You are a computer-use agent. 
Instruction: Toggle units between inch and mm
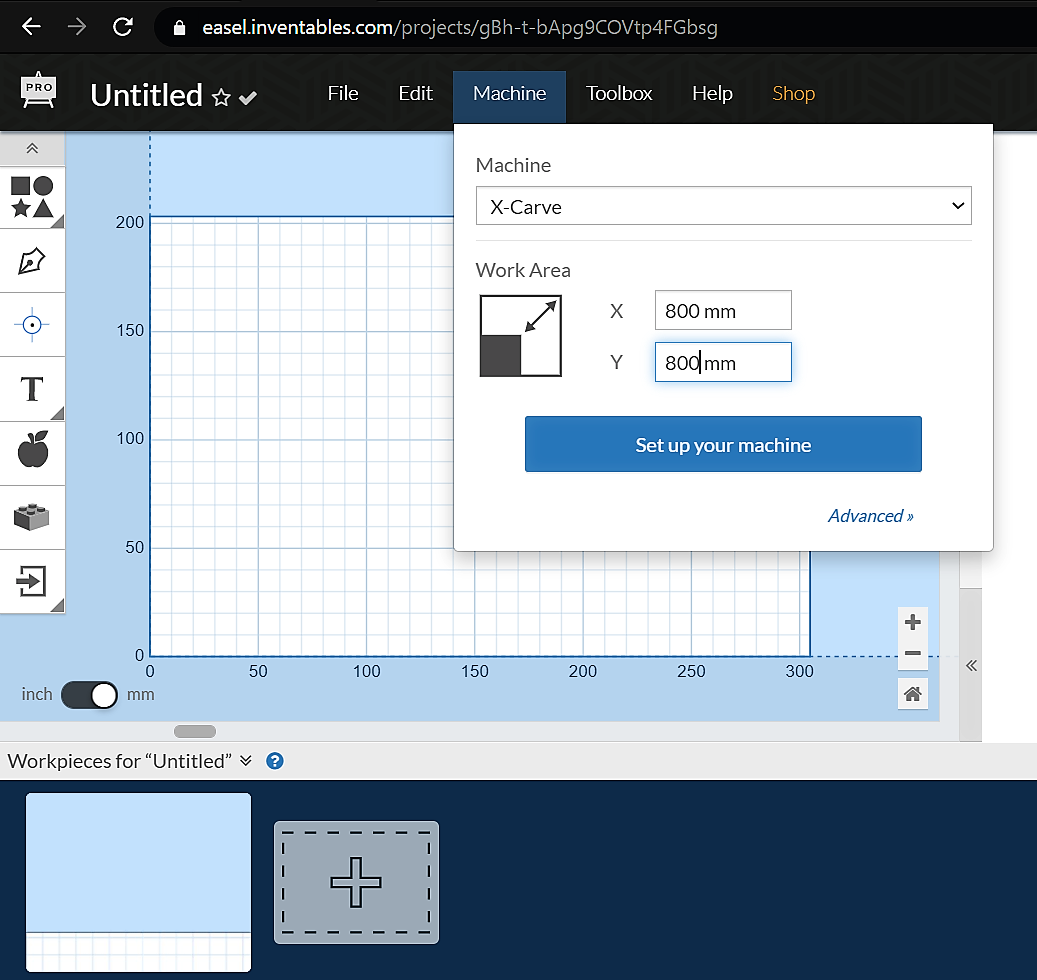coord(89,695)
